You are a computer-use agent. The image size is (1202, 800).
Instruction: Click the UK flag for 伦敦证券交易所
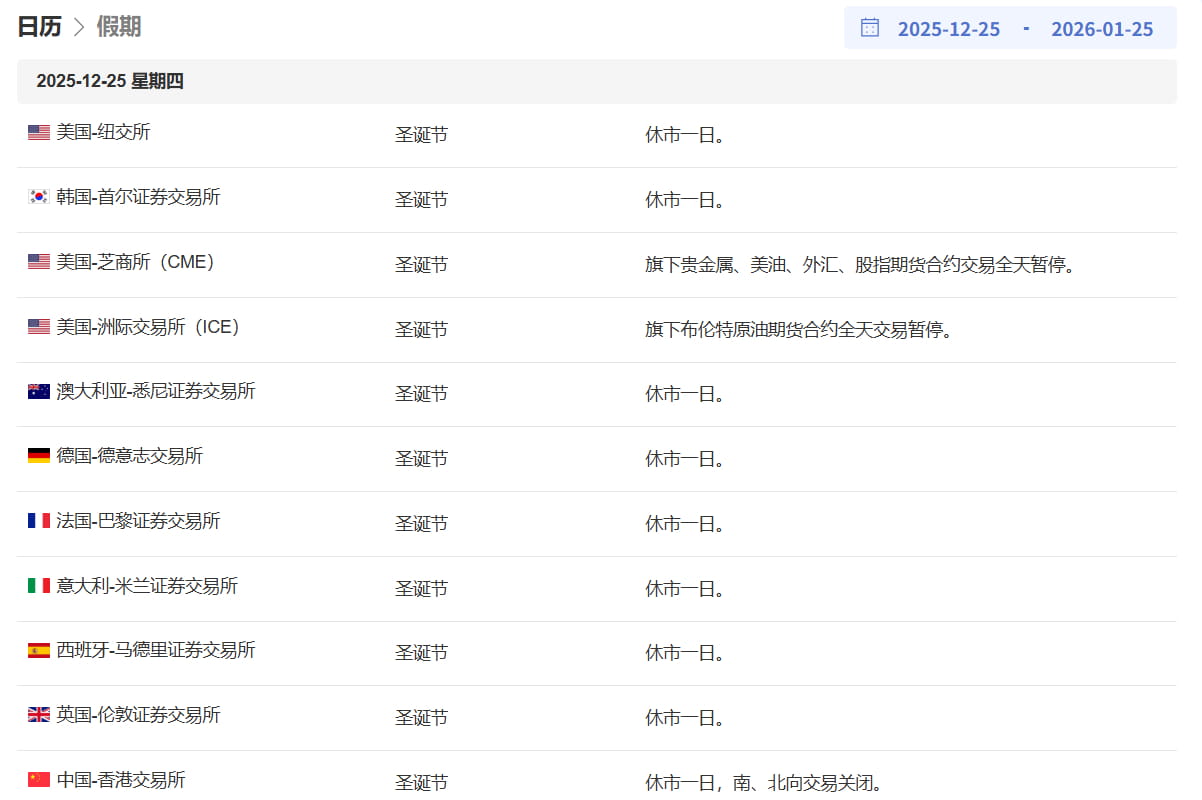pos(39,715)
